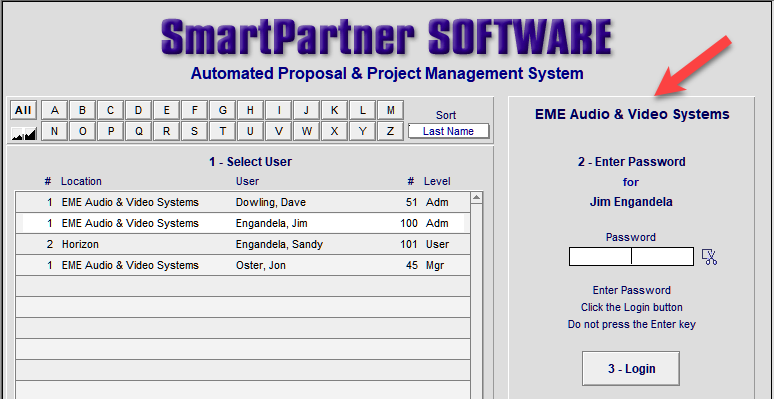The image size is (774, 399).
Task: Click the Mgr level cell
Action: [435, 265]
